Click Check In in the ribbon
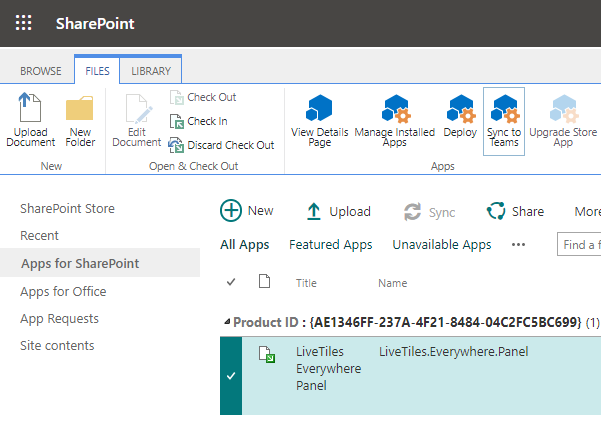601x429 pixels. 199,121
